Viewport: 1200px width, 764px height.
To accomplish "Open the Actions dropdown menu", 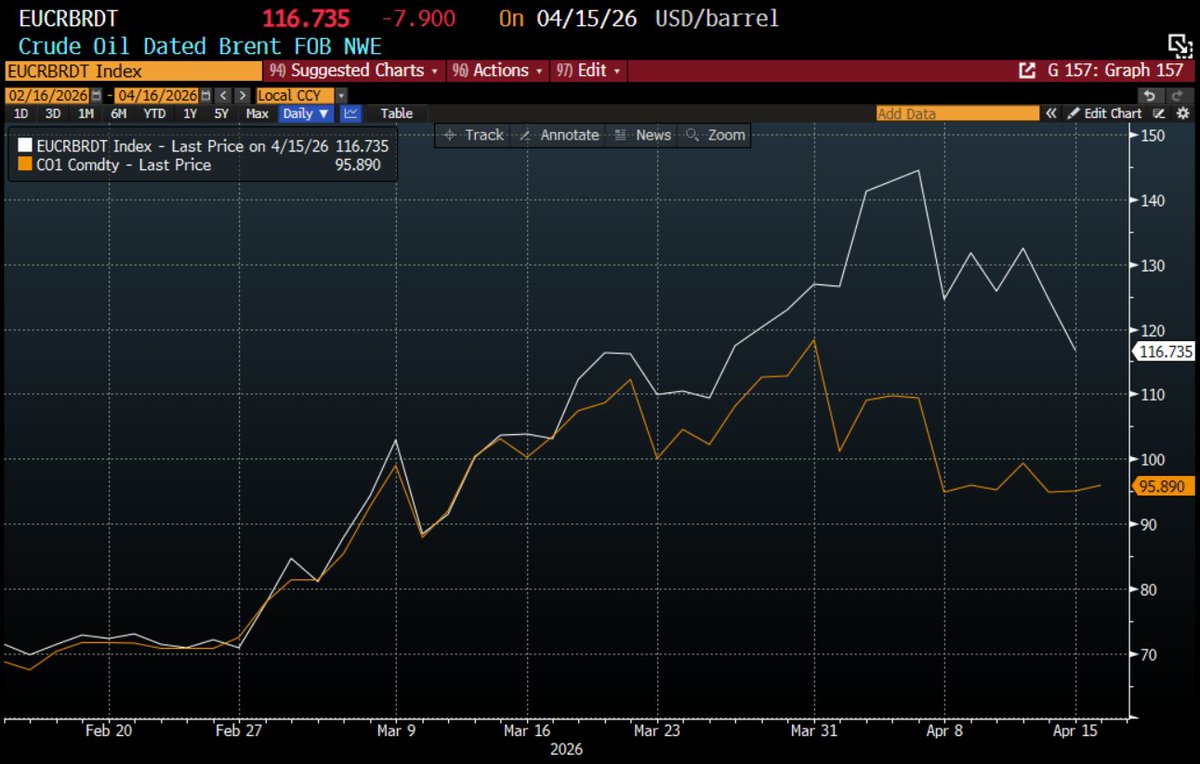I will (x=497, y=71).
